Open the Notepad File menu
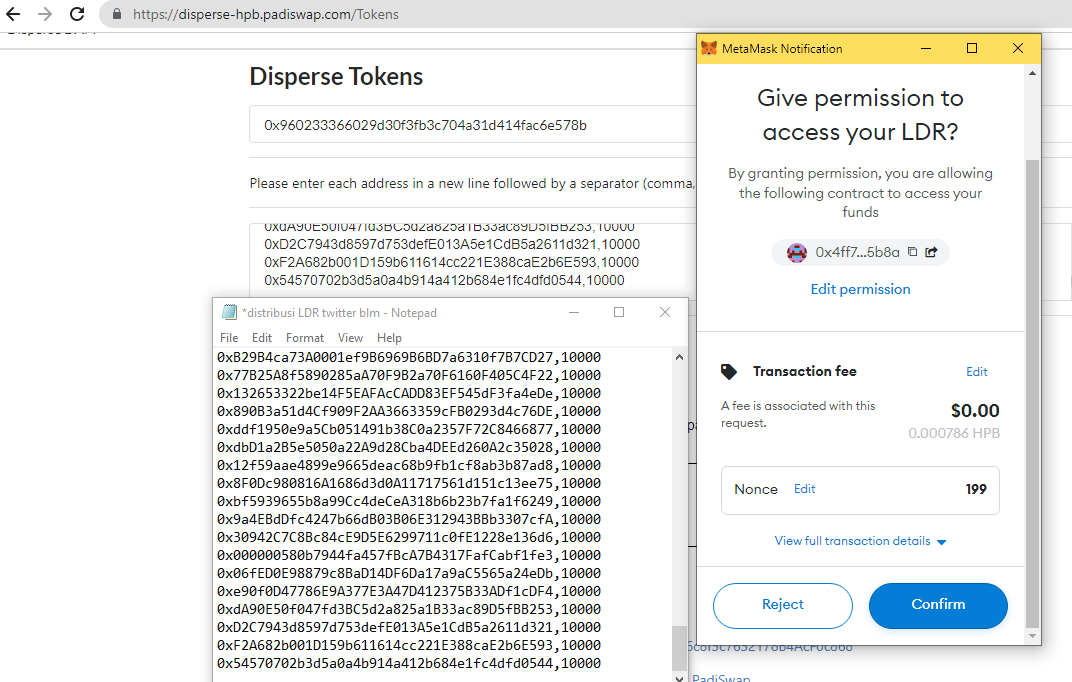The height and width of the screenshot is (682, 1072). pos(229,338)
